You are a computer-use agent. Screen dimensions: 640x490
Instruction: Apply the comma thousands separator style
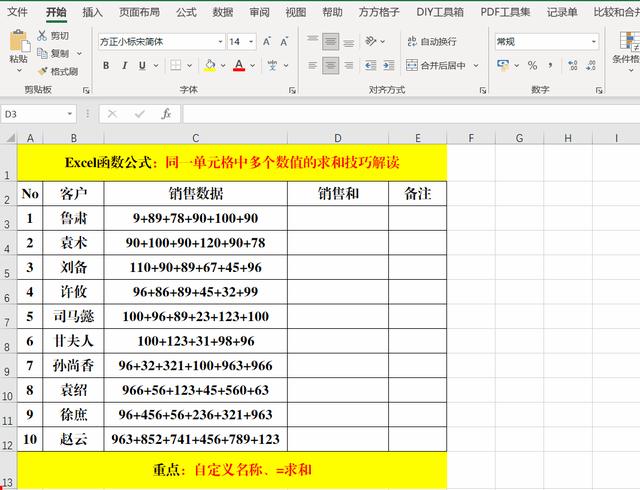pyautogui.click(x=550, y=65)
